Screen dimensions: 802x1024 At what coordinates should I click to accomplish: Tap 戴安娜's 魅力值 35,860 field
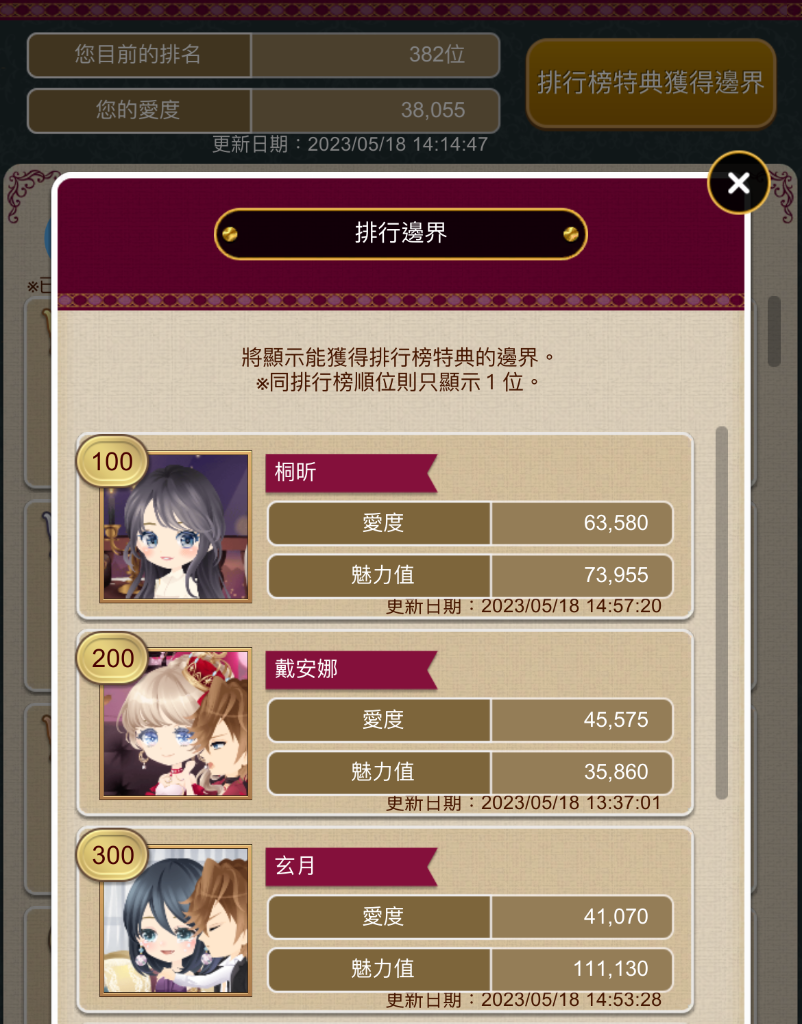[x=470, y=773]
